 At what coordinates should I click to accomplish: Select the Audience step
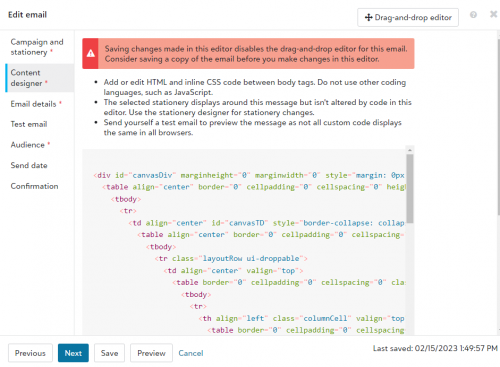click(30, 145)
